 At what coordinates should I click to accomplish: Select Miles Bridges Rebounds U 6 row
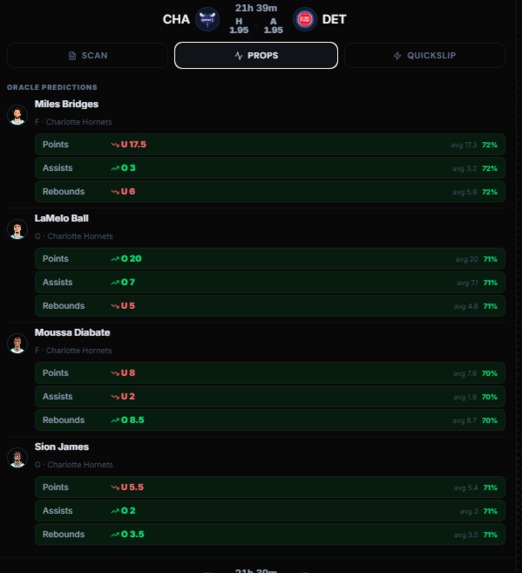270,191
